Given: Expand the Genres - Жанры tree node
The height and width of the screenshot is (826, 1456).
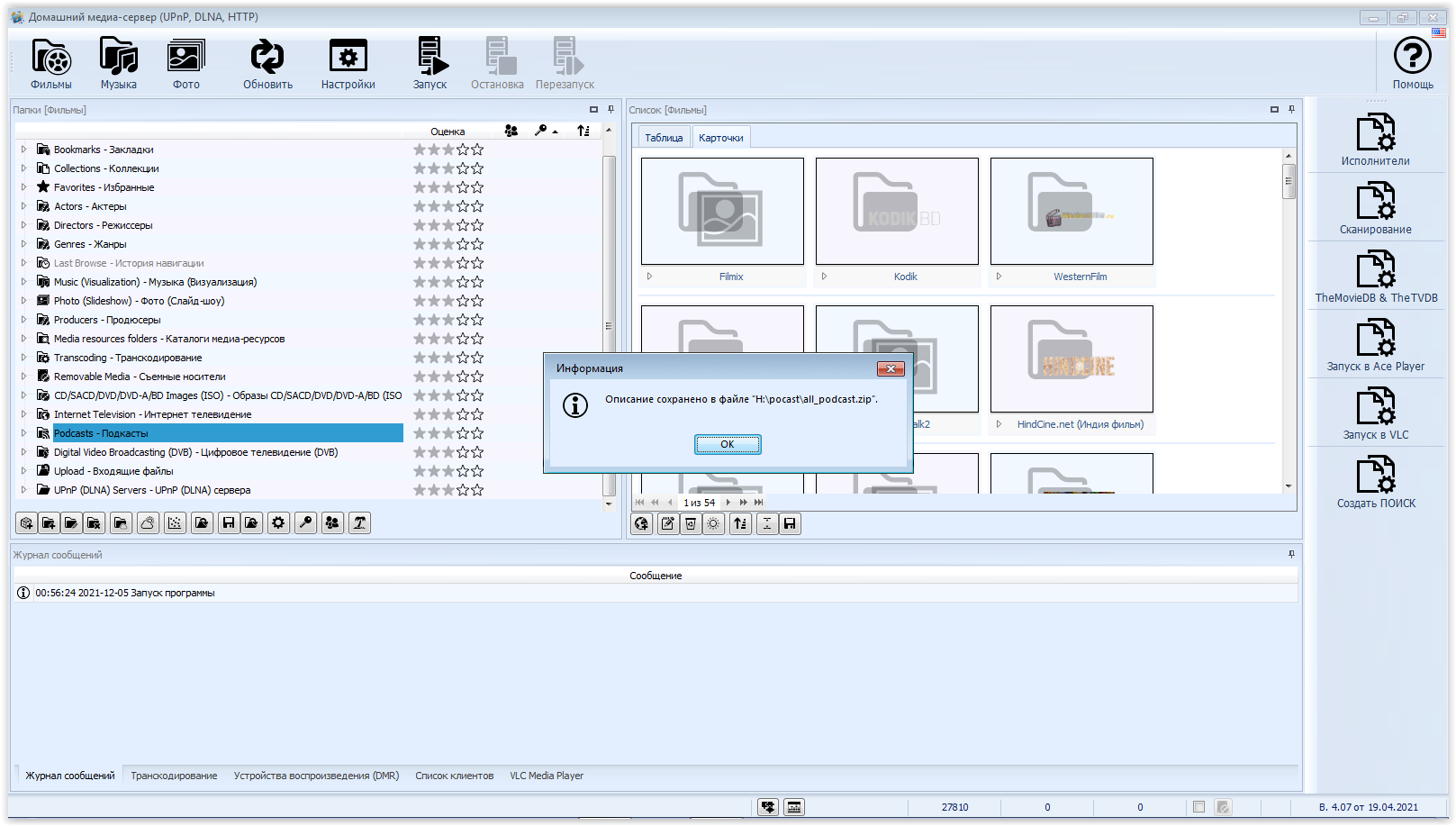Looking at the screenshot, I should click(x=24, y=244).
